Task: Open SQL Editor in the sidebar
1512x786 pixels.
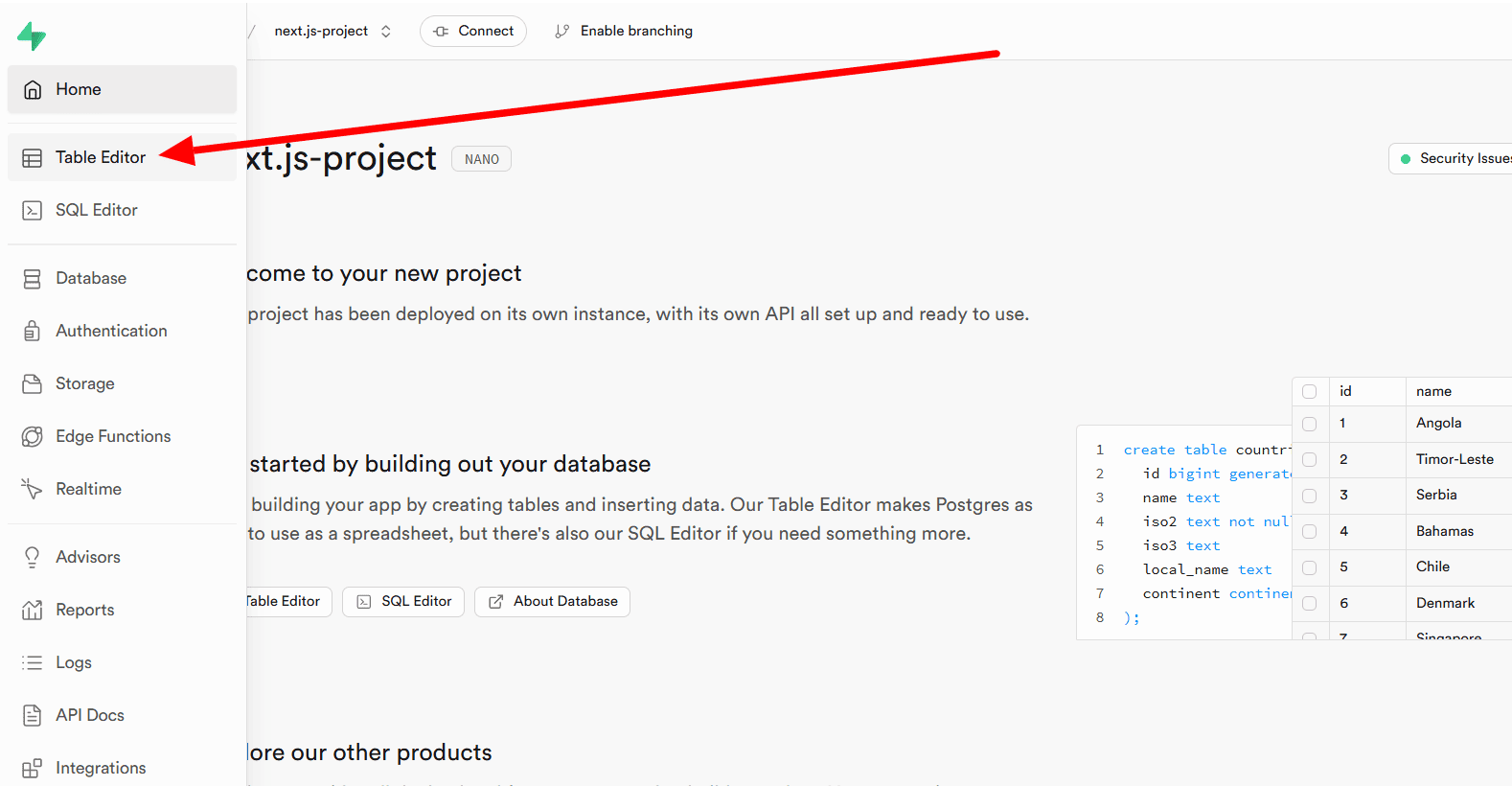Action: pos(122,210)
